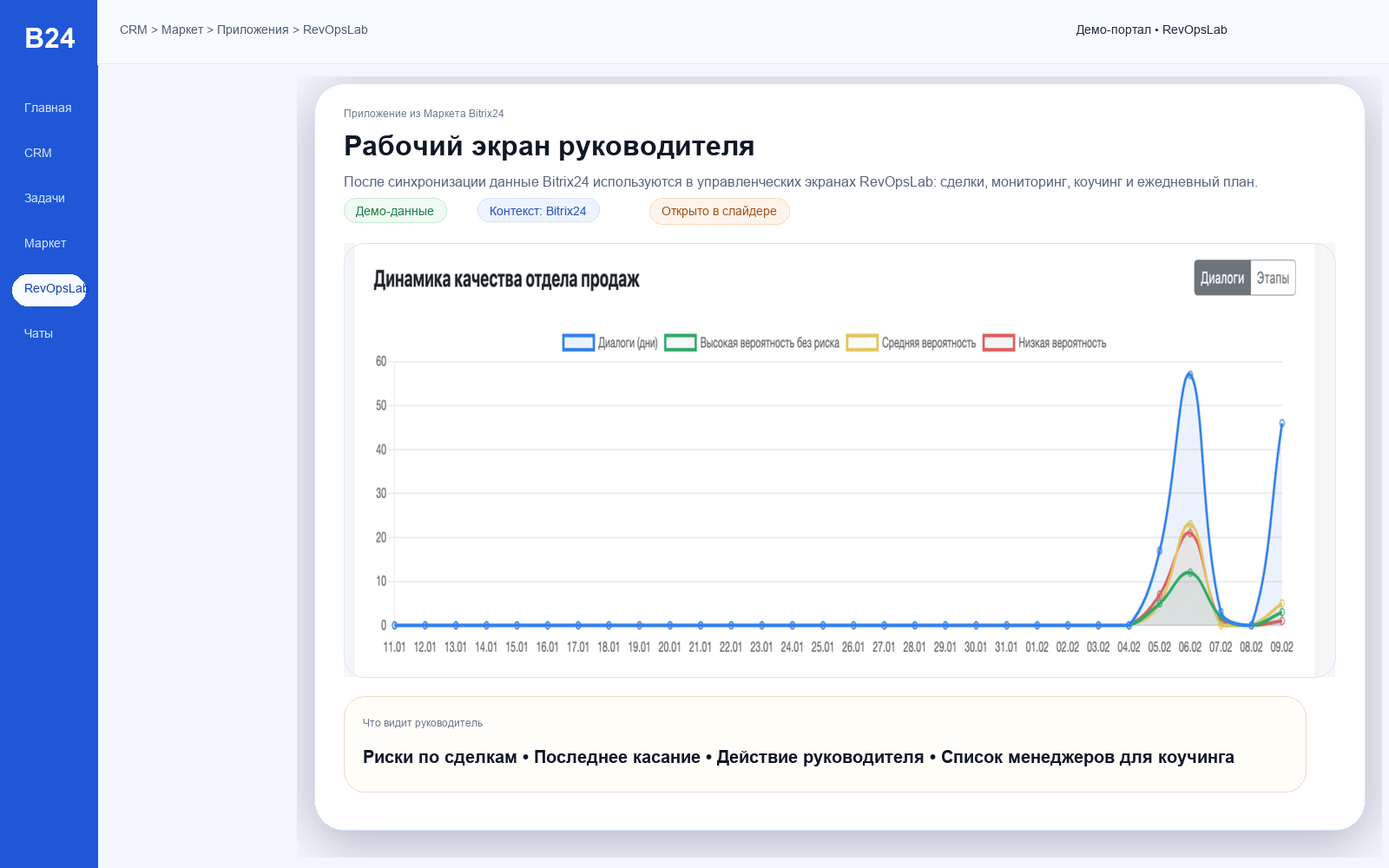The image size is (1389, 868).
Task: Click the x-axis date label 20.01
Action: point(669,648)
